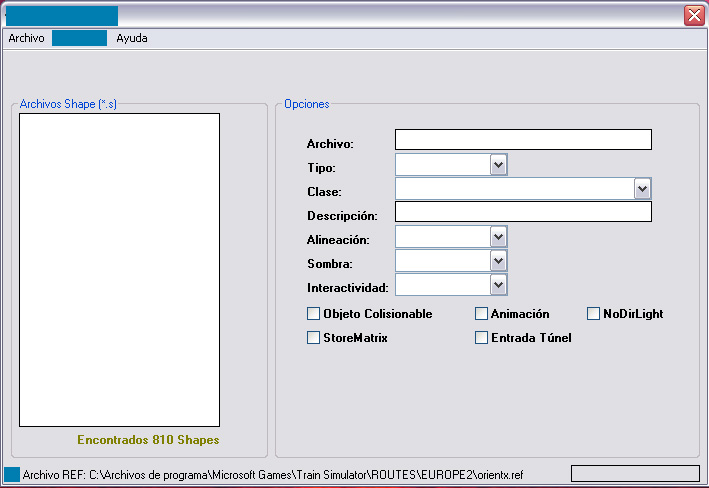Expand the Interactividad dropdown
This screenshot has width=709, height=488.
[499, 285]
